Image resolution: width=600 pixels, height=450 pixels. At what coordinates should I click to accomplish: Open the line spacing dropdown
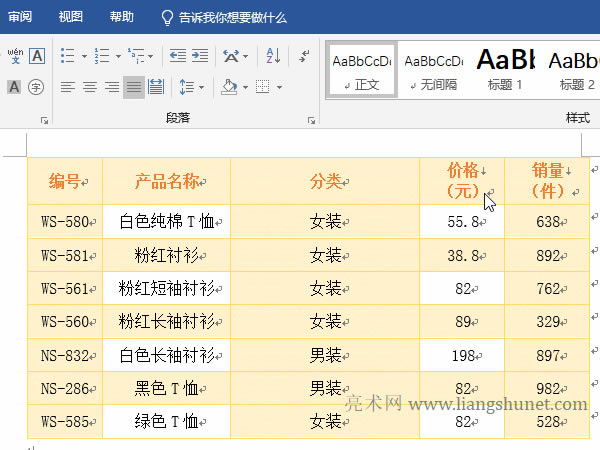[192, 87]
